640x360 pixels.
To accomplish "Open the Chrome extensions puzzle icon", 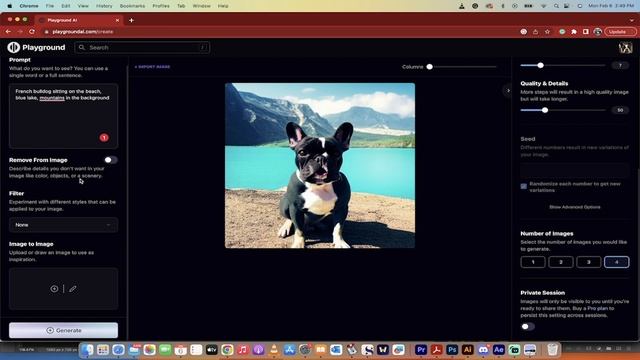I will click(574, 31).
